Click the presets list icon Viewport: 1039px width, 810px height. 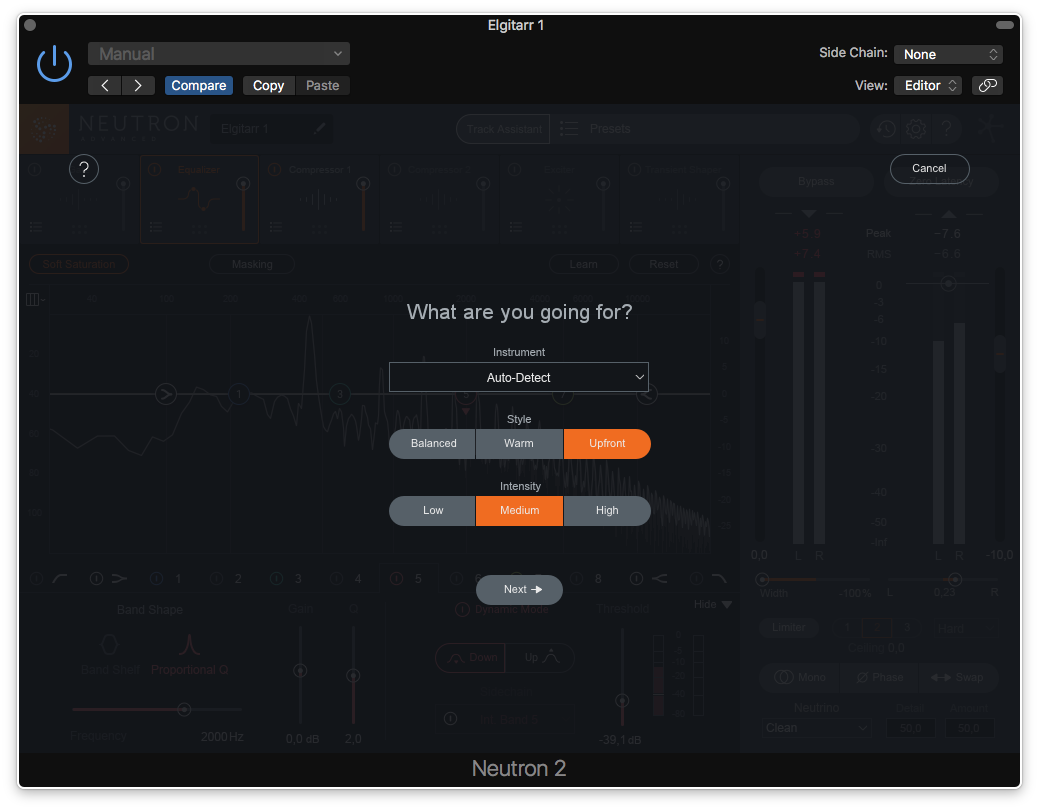click(x=569, y=129)
